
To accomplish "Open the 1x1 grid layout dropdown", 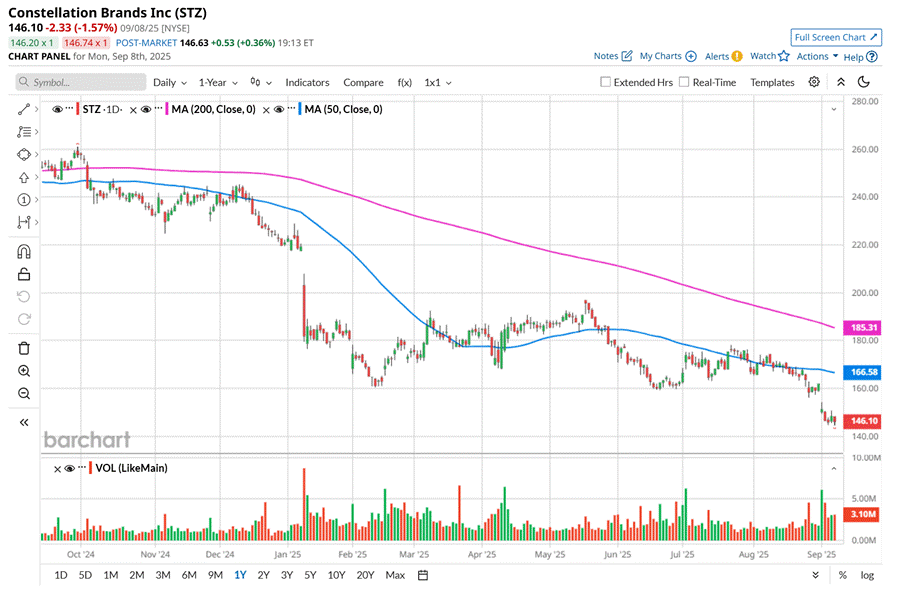I will (x=438, y=82).
